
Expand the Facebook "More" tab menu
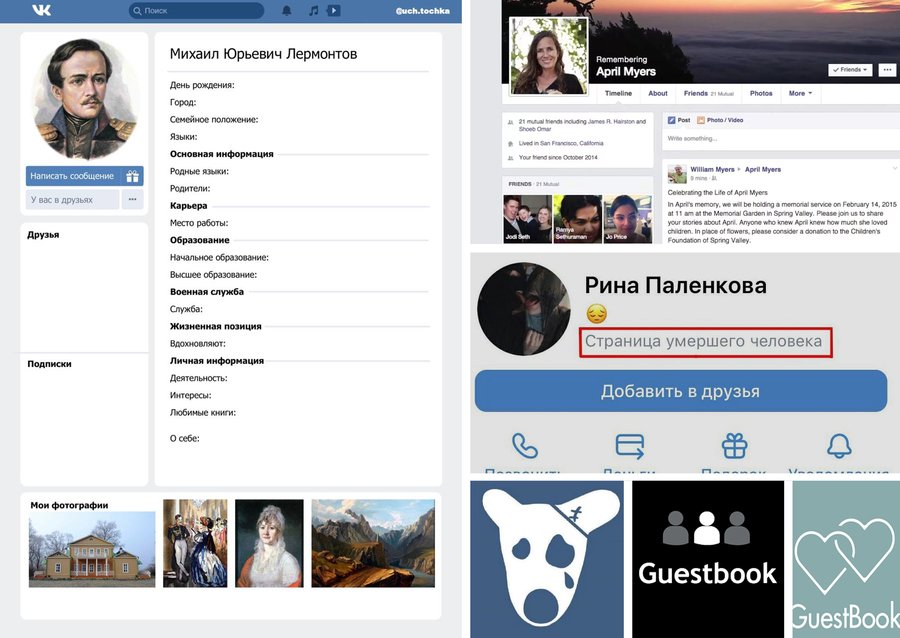click(x=800, y=93)
